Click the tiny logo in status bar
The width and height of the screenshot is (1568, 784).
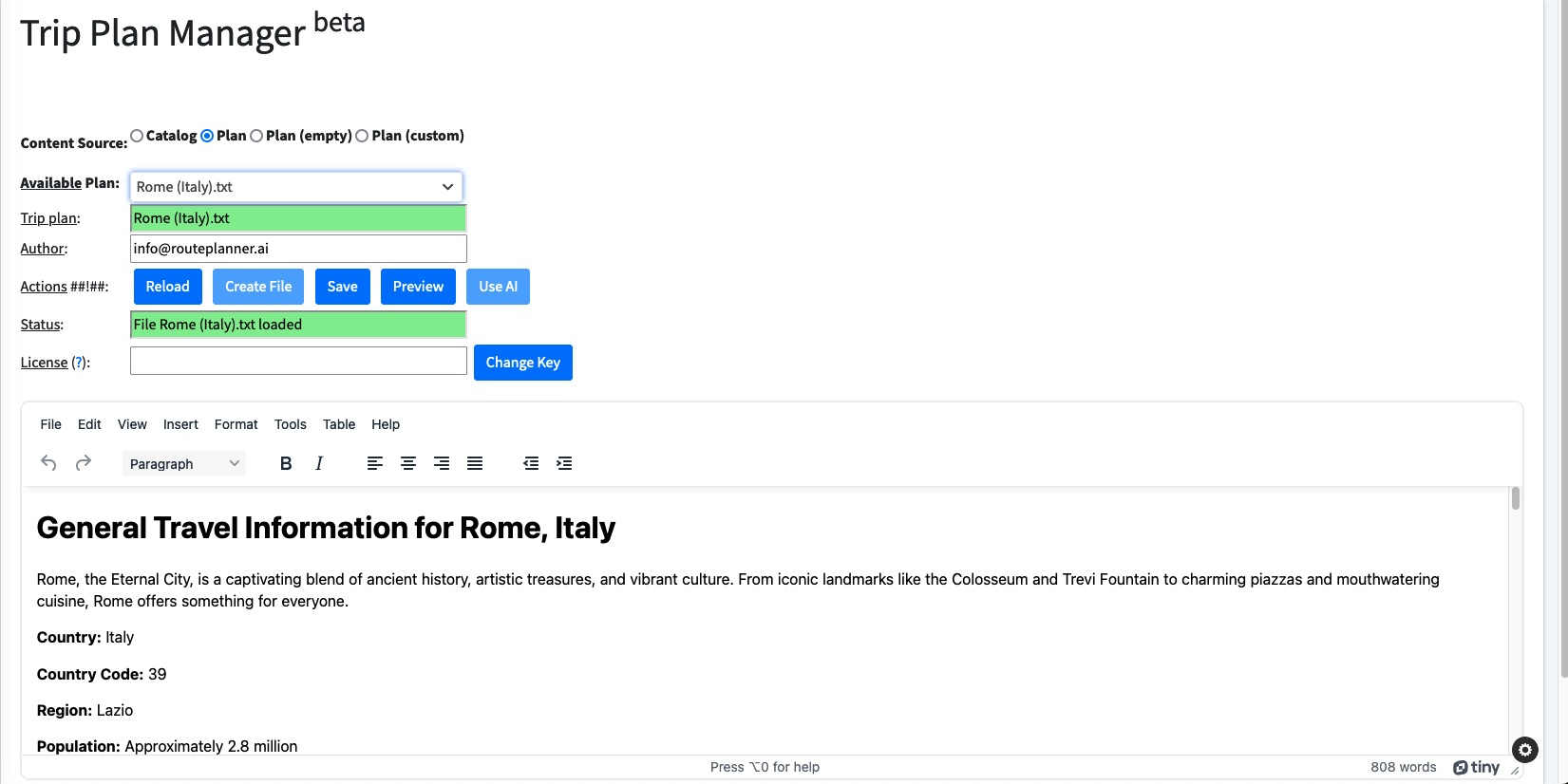1477,767
